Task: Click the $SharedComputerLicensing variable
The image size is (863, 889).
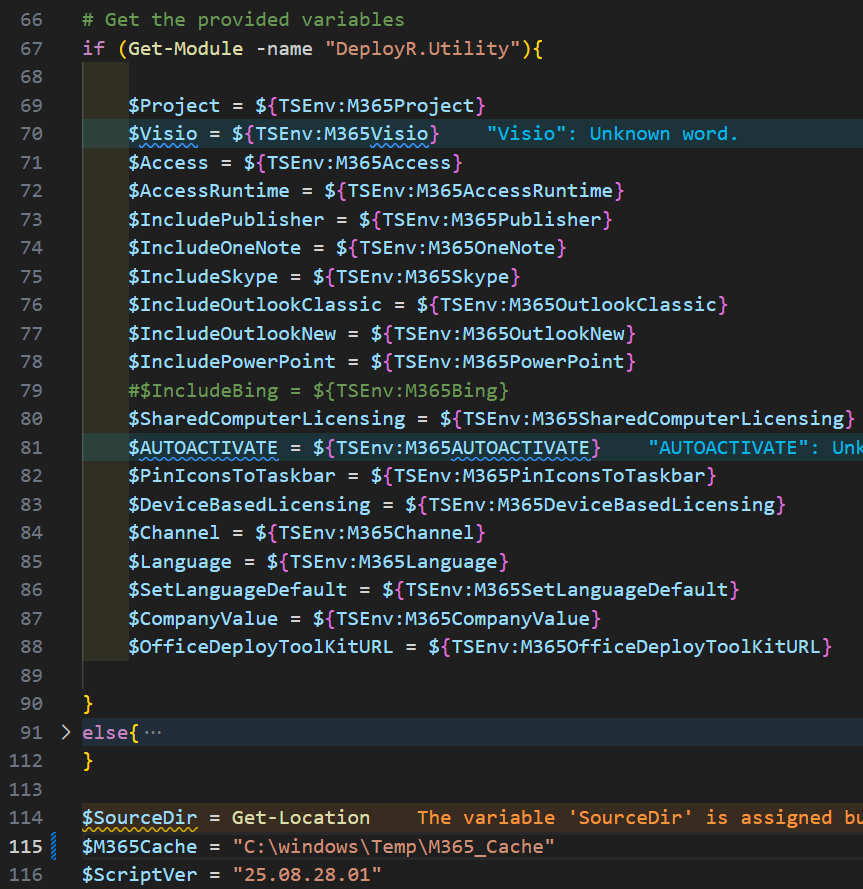Action: (266, 419)
